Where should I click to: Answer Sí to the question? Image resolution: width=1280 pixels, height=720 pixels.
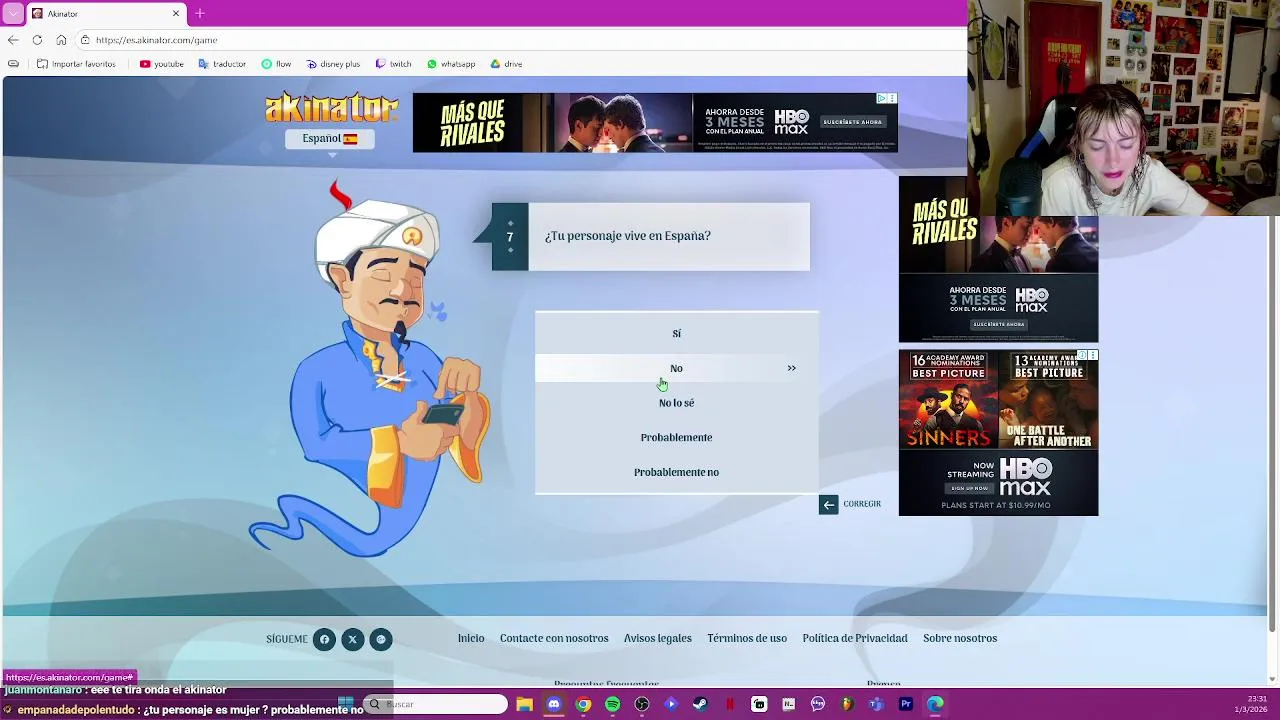point(676,333)
